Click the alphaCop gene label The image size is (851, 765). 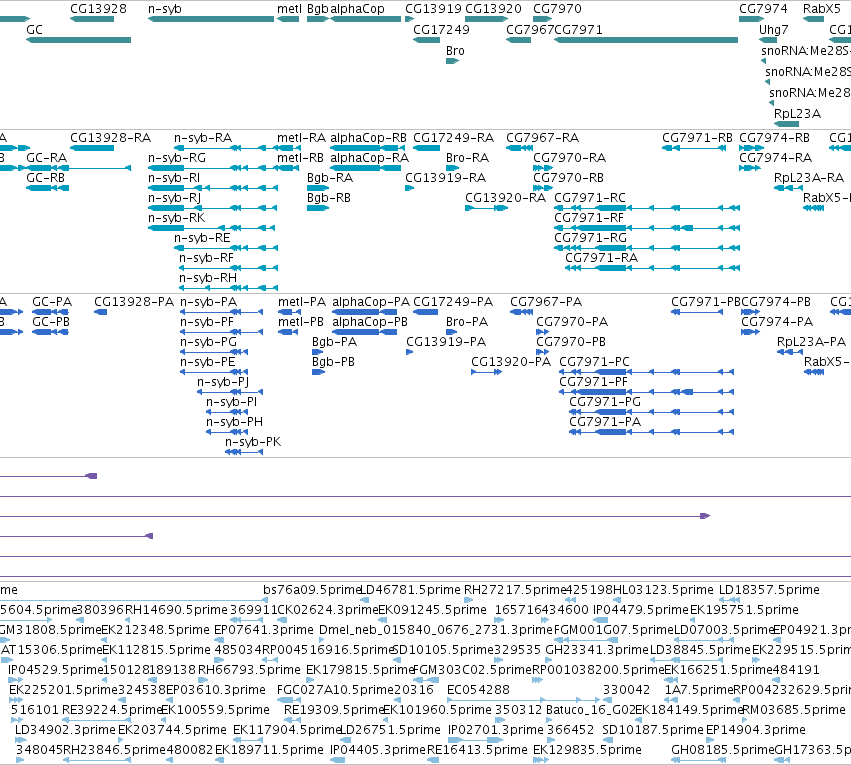(x=357, y=9)
